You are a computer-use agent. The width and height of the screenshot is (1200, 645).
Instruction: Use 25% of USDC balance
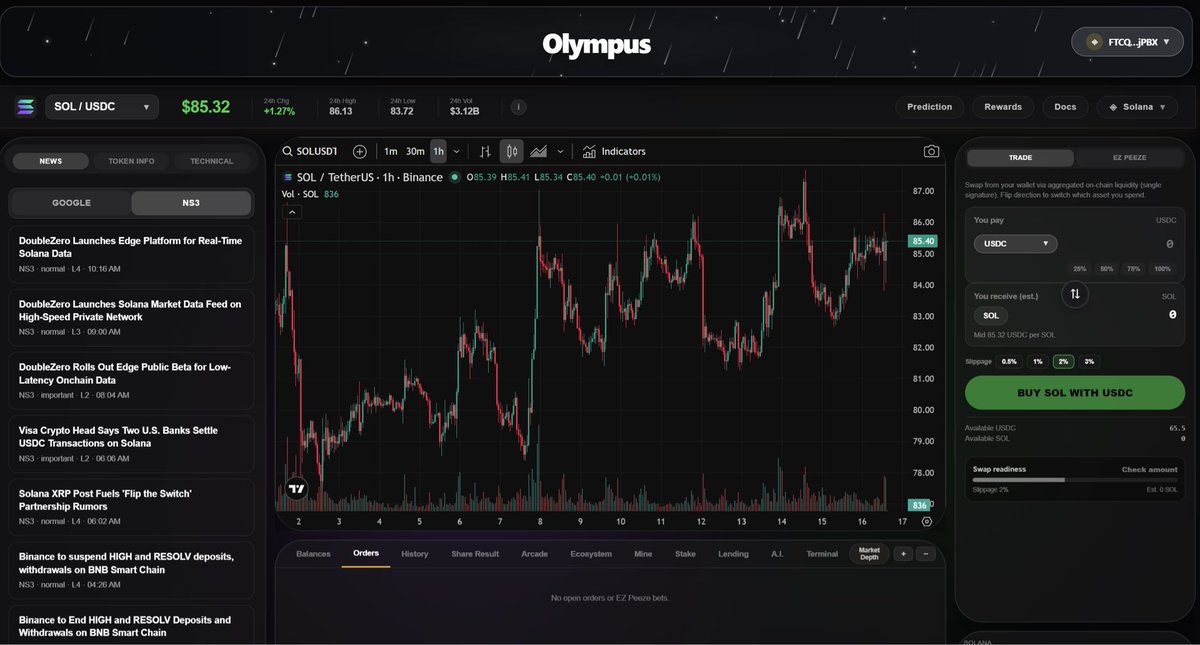(1080, 269)
